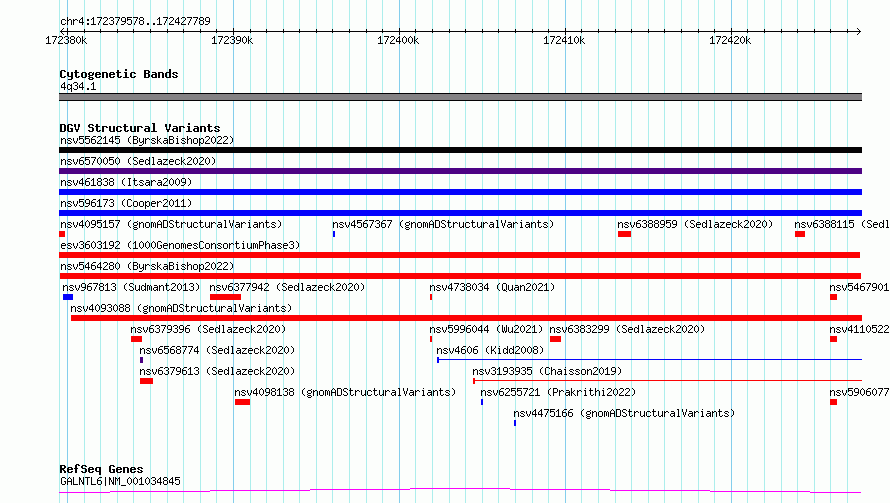Open nsv596173 (Cooper2011) variant label
The height and width of the screenshot is (503, 890).
click(x=126, y=203)
